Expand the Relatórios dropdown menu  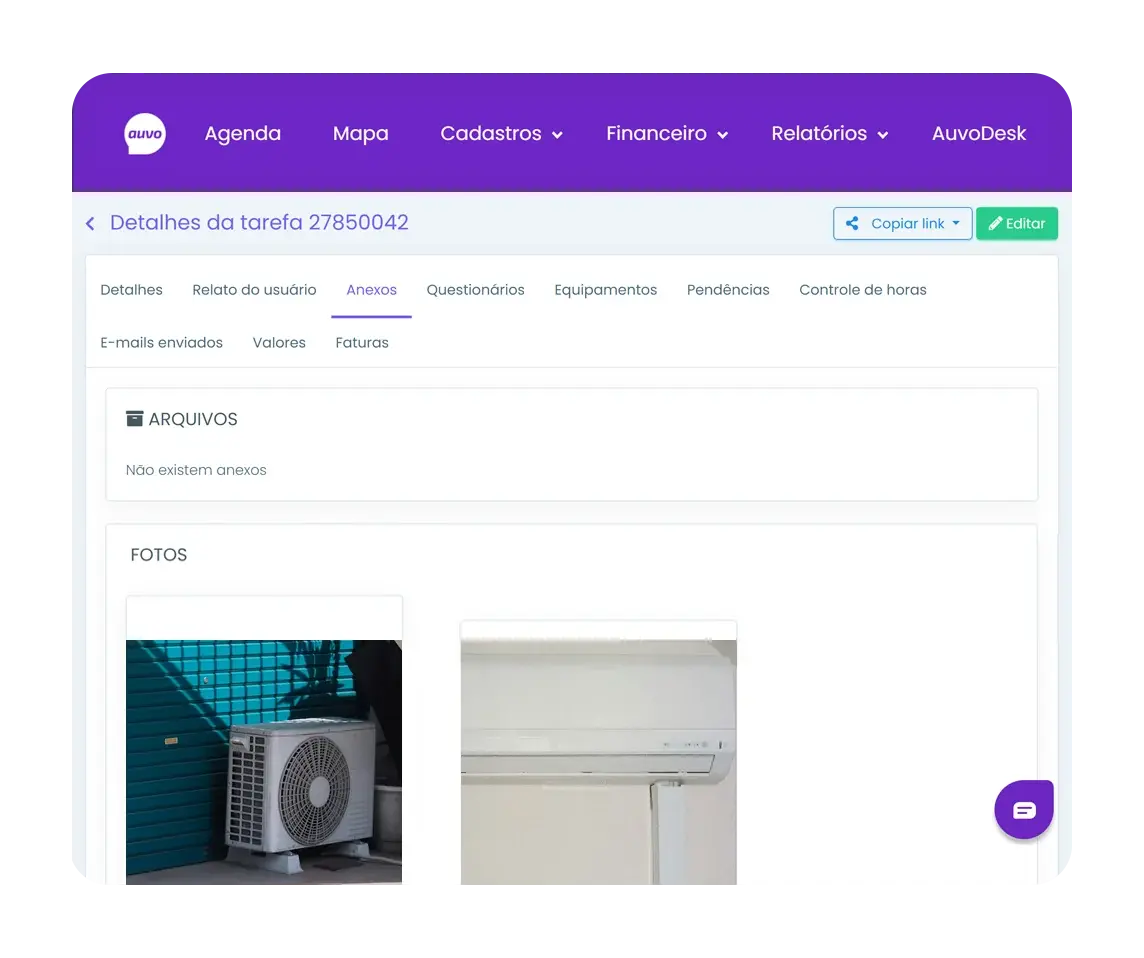[x=830, y=134]
